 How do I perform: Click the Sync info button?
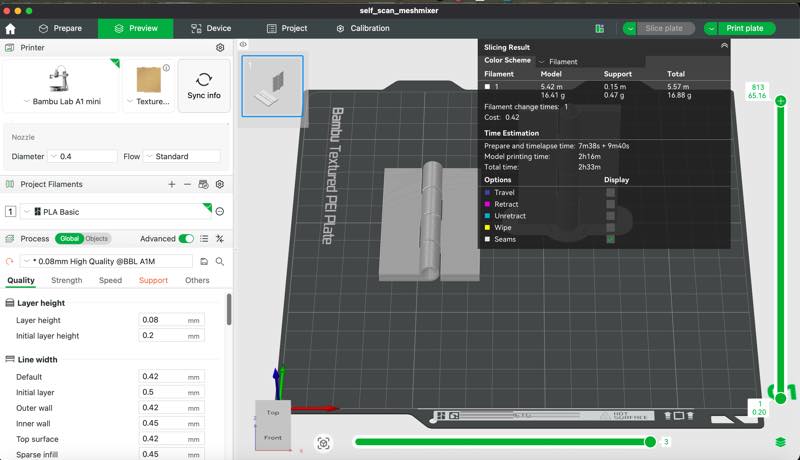pos(204,86)
